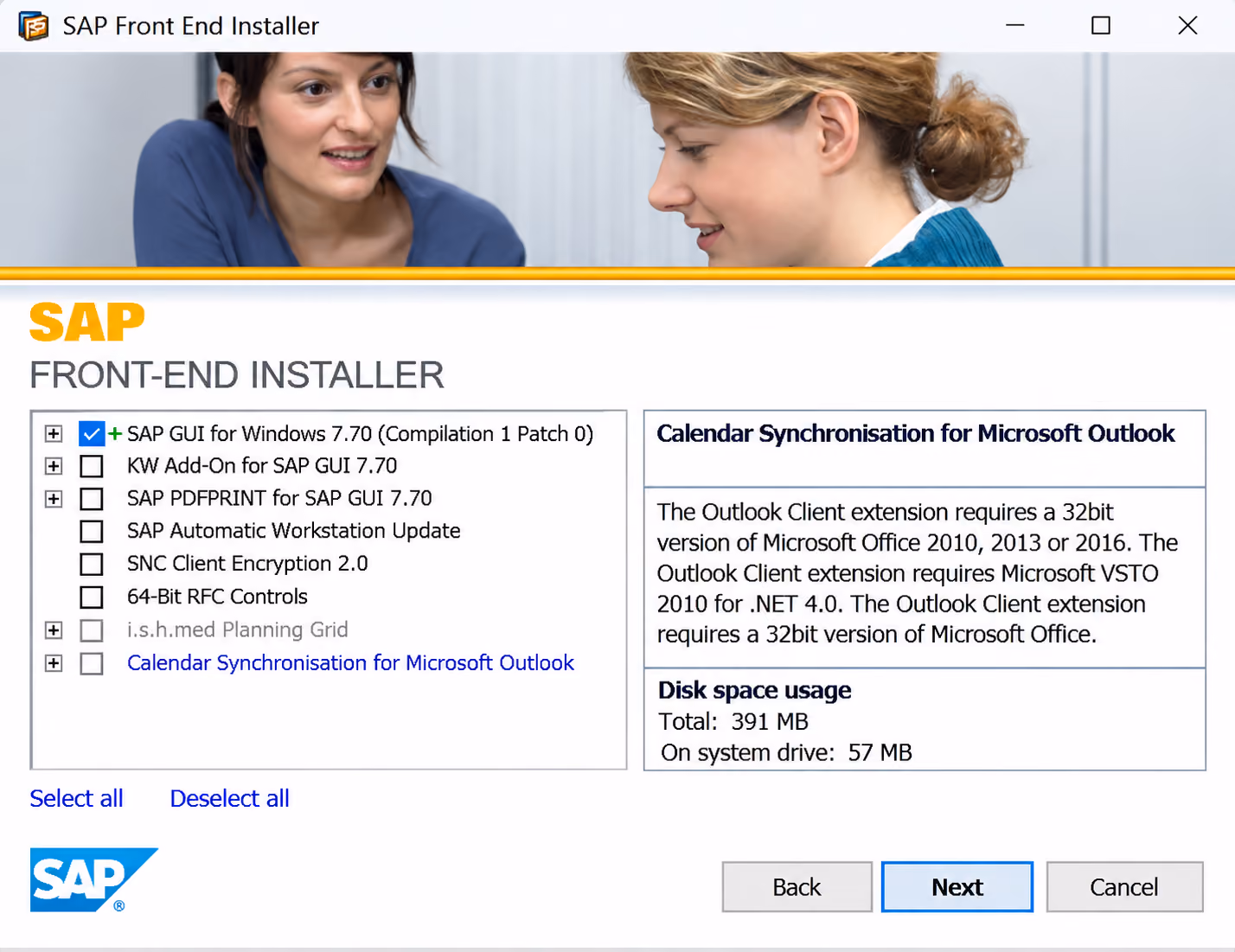This screenshot has width=1235, height=952.
Task: Proceed with the Next button
Action: click(957, 886)
